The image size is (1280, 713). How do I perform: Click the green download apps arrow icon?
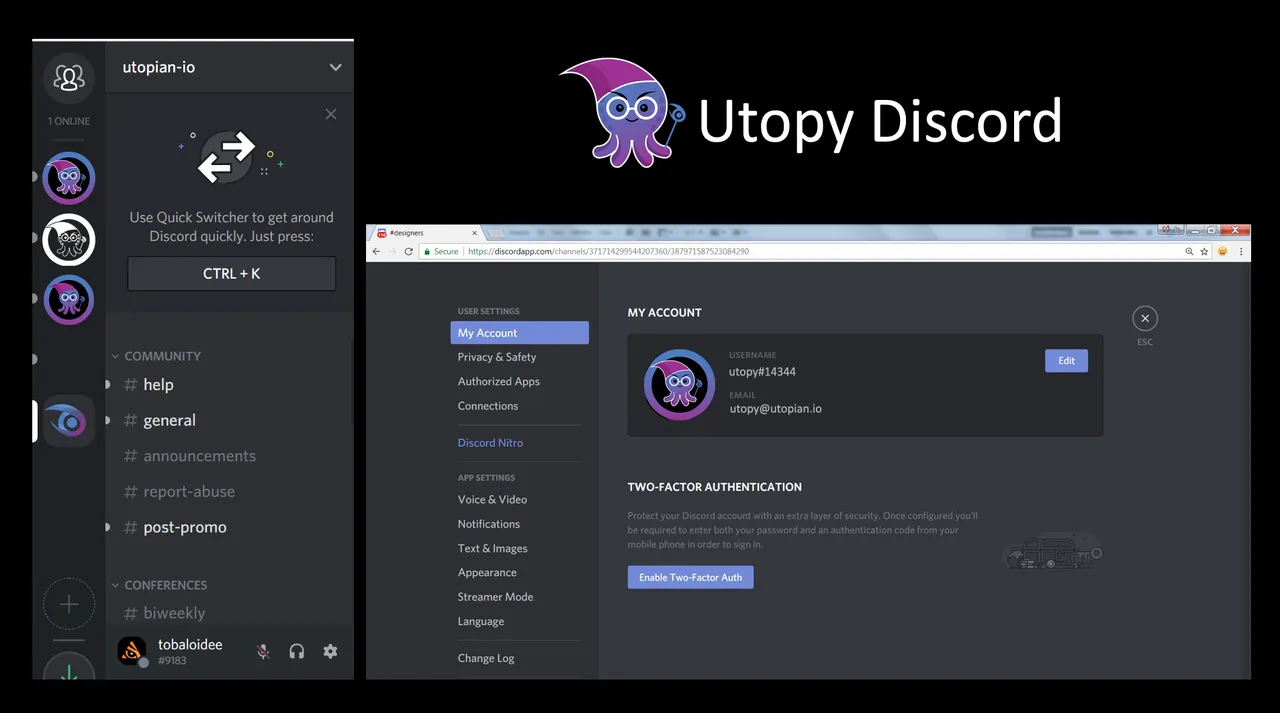tap(69, 667)
